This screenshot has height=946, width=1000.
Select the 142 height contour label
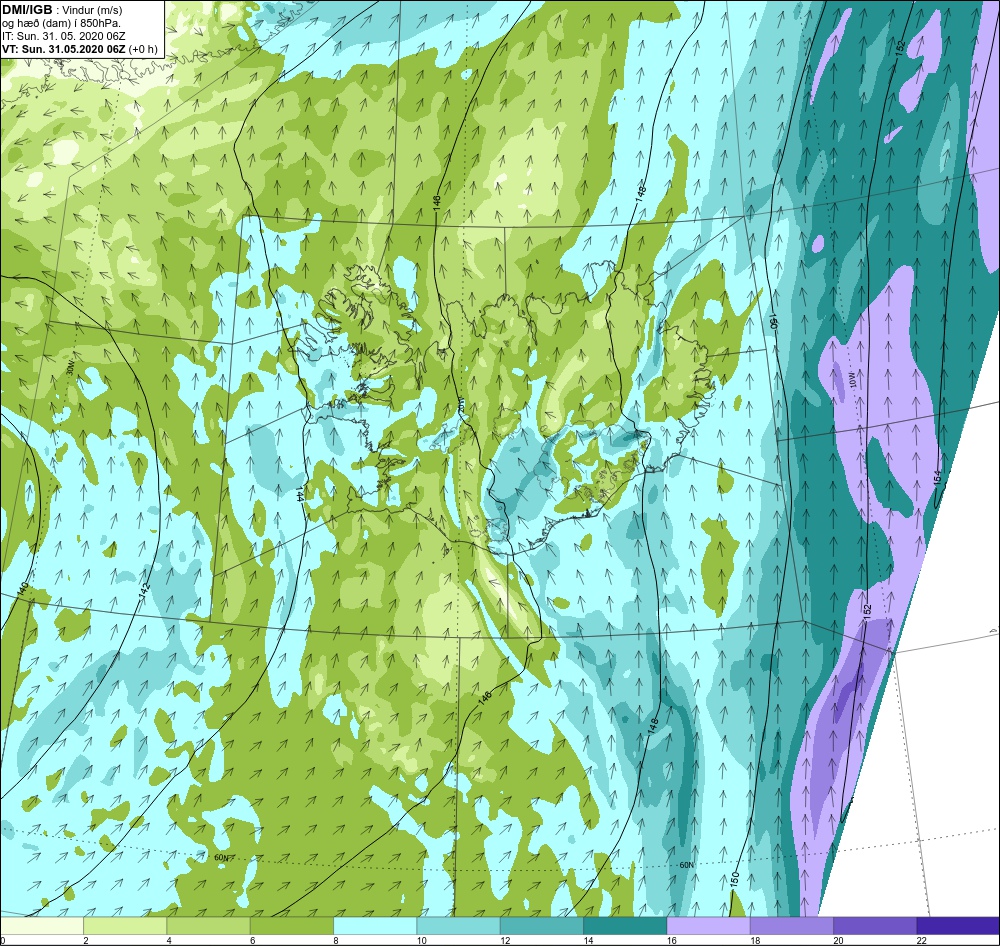point(145,591)
